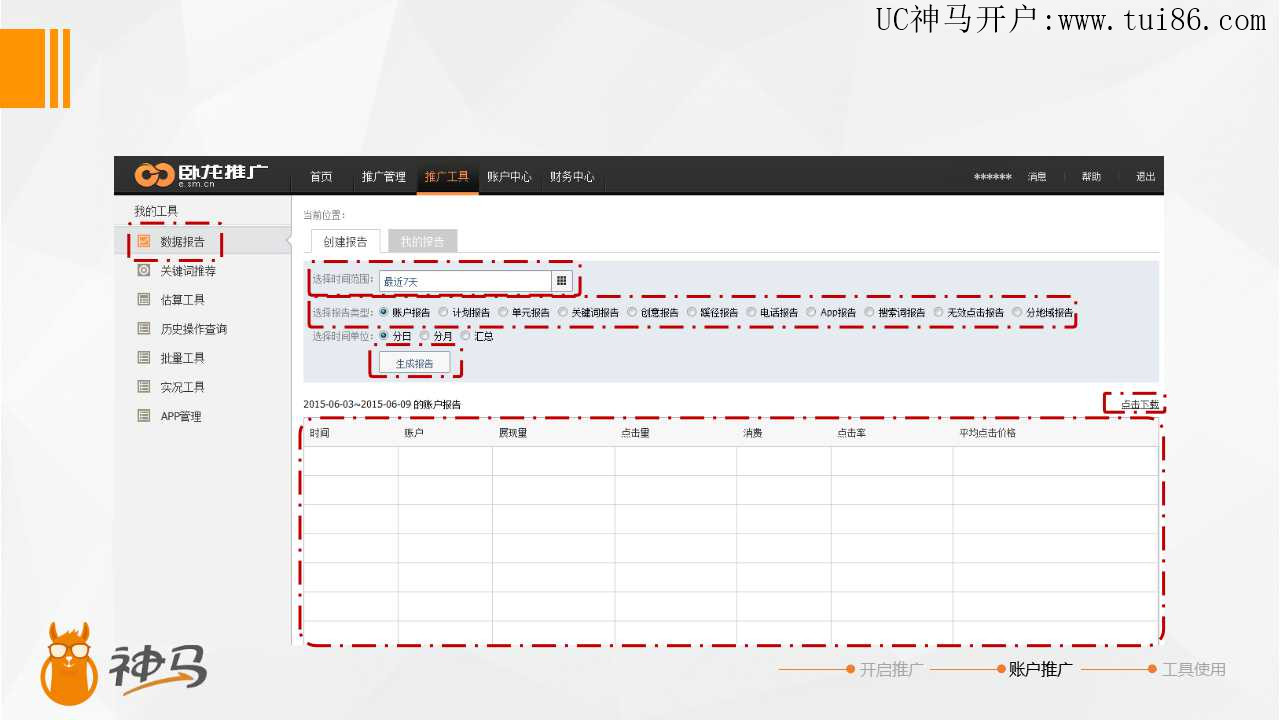Click 退出 to log out
Viewport: 1280px width, 720px height.
1145,177
